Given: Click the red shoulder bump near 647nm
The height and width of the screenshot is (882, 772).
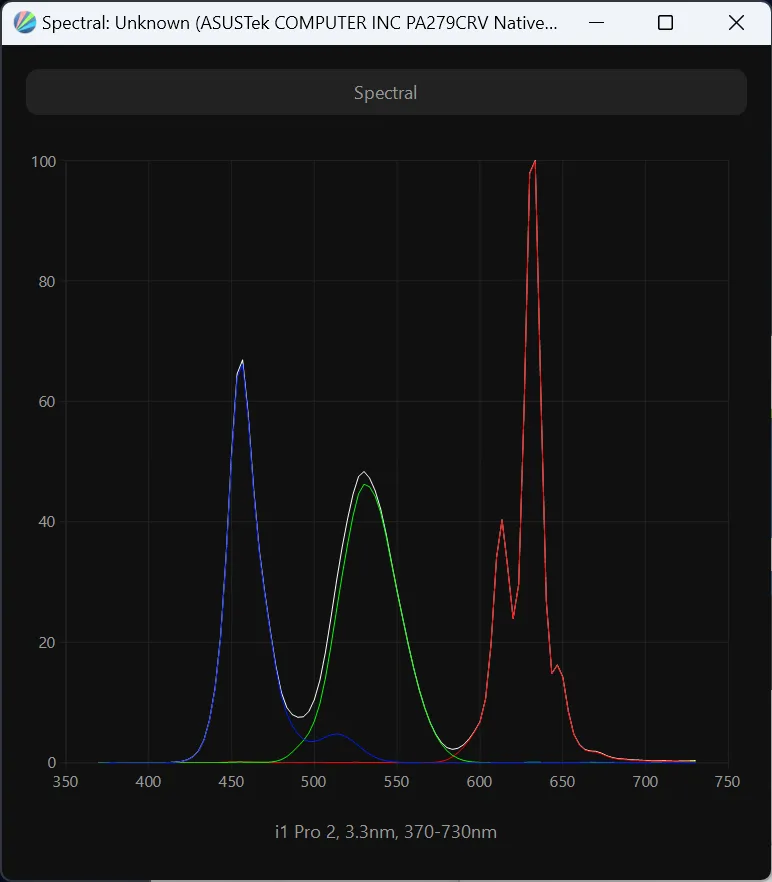Looking at the screenshot, I should pyautogui.click(x=557, y=665).
